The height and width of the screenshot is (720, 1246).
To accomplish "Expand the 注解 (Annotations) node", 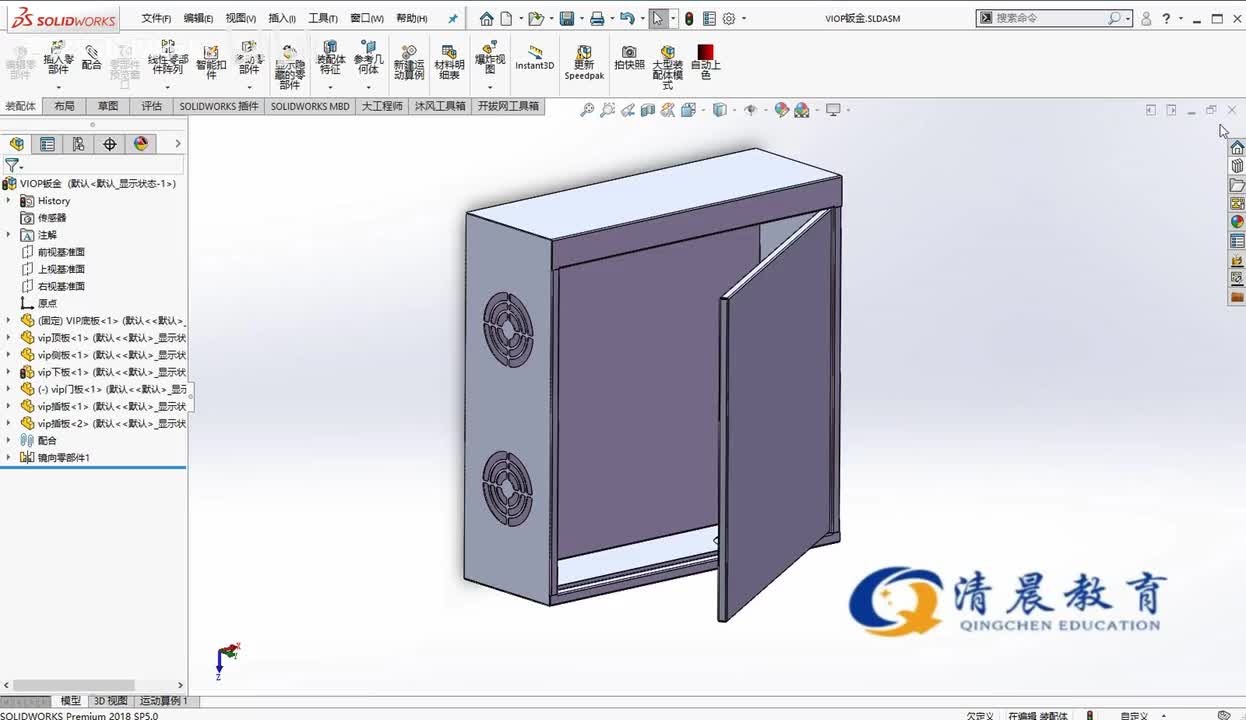I will click(x=8, y=235).
